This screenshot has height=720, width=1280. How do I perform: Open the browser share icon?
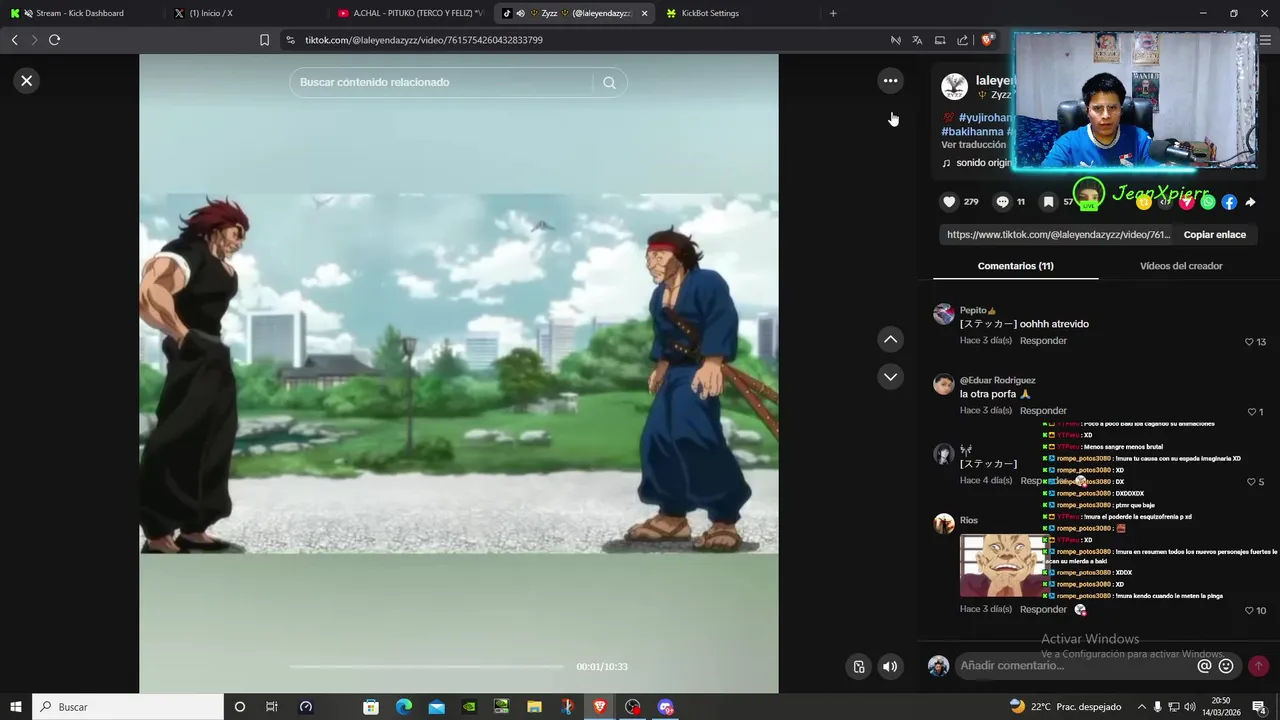(962, 40)
